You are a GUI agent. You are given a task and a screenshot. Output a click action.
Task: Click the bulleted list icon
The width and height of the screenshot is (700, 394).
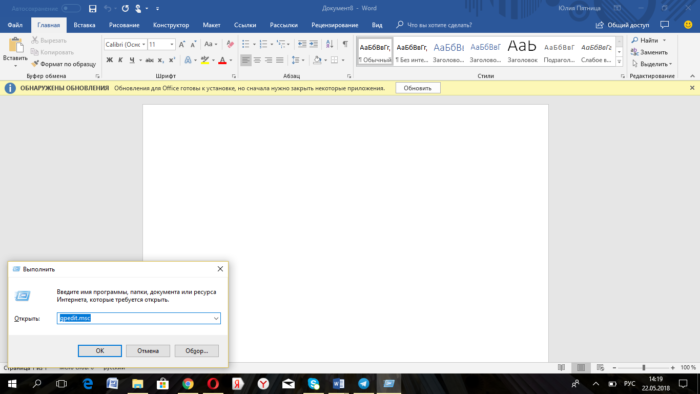pos(246,44)
